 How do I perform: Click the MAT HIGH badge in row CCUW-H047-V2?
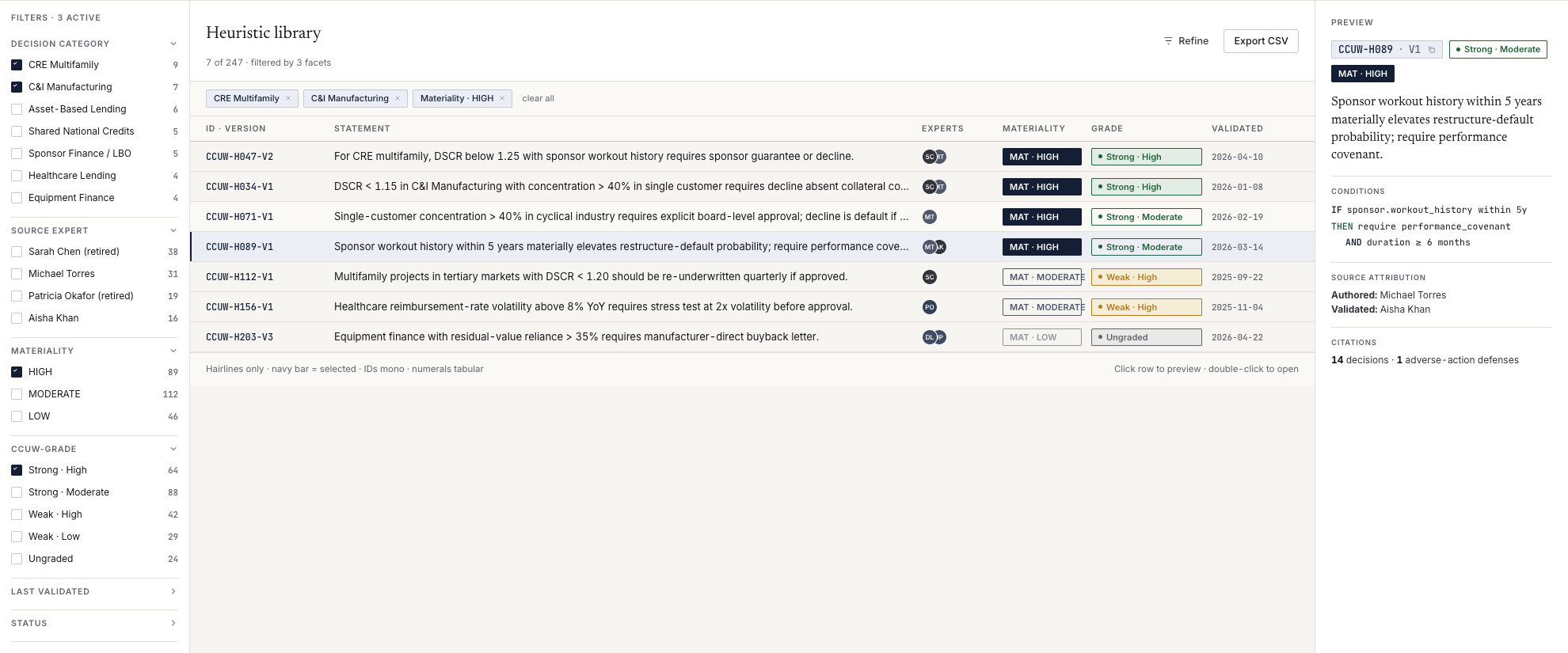click(1042, 157)
